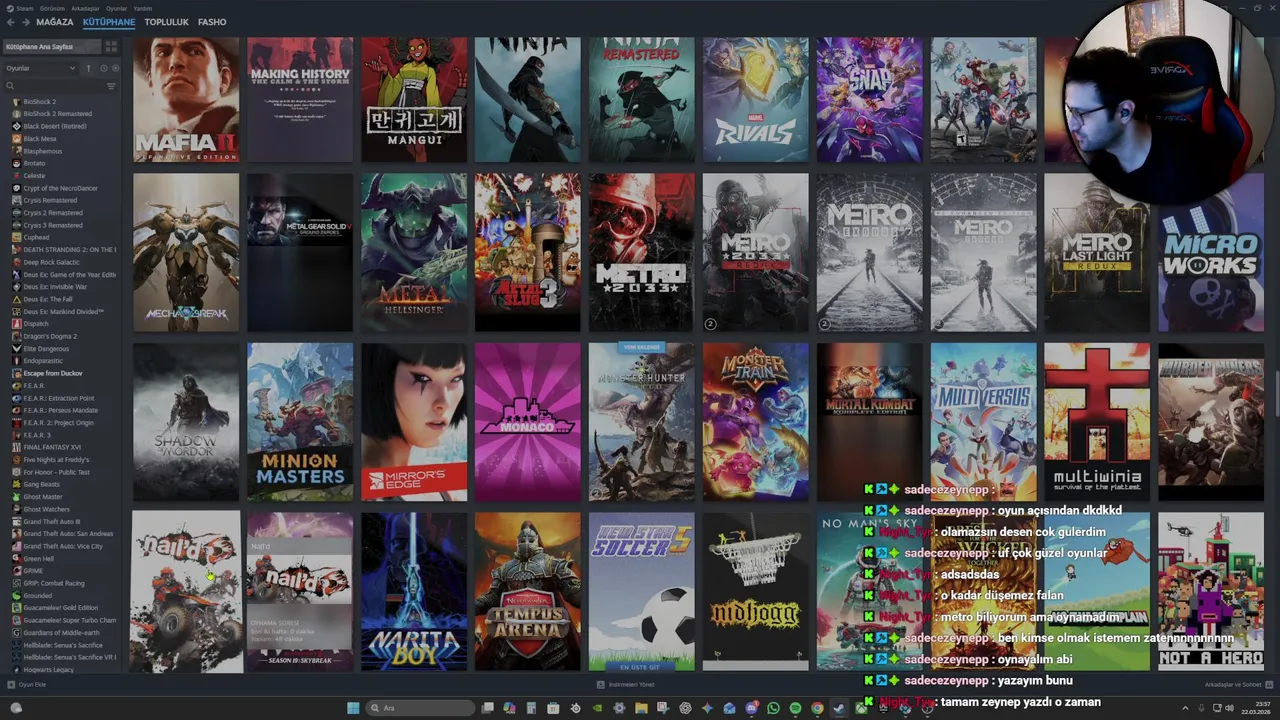Select Celeste in the game list
This screenshot has height=720, width=1280.
[x=35, y=176]
